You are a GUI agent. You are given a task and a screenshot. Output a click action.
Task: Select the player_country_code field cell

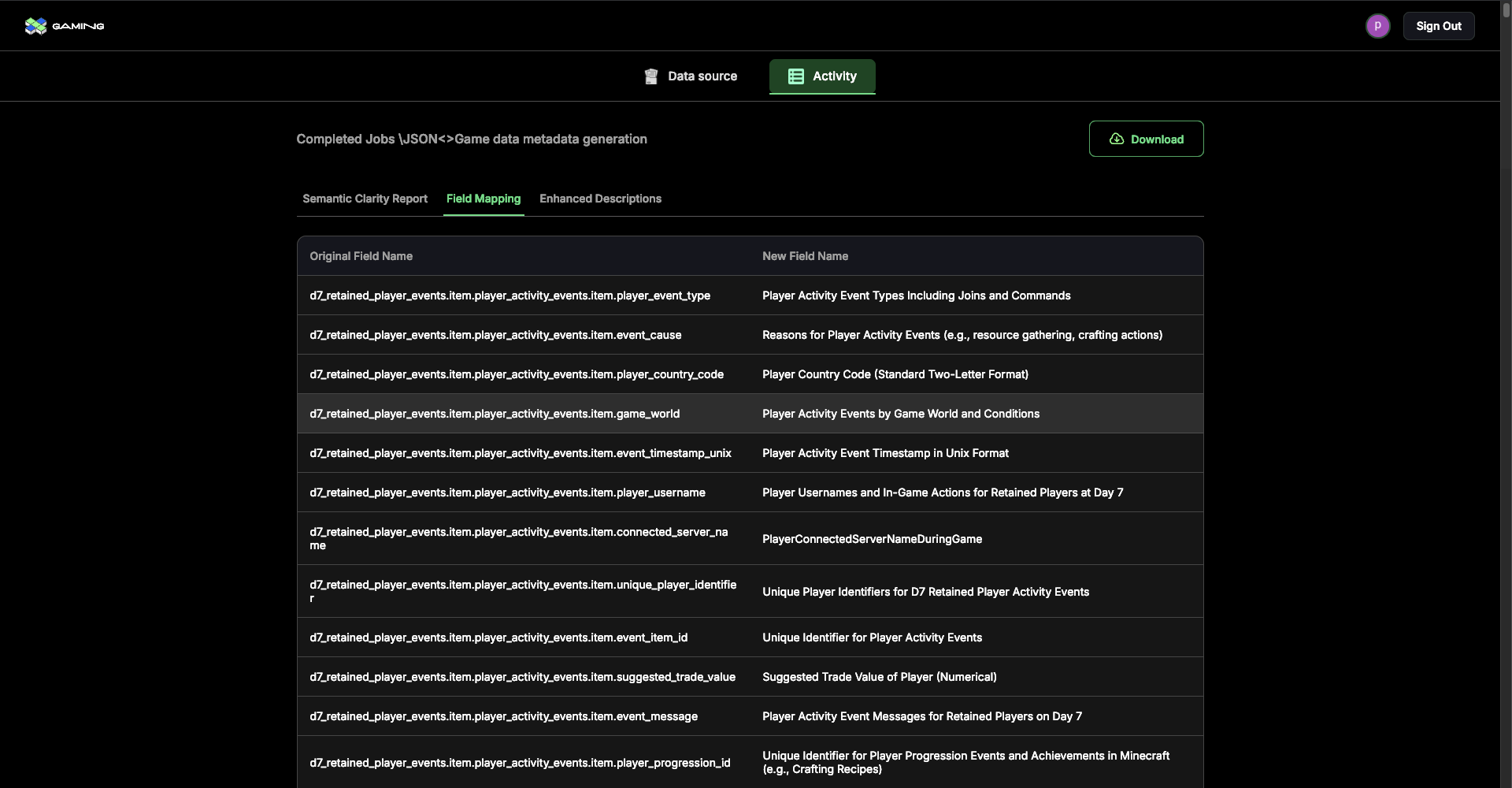[524, 374]
